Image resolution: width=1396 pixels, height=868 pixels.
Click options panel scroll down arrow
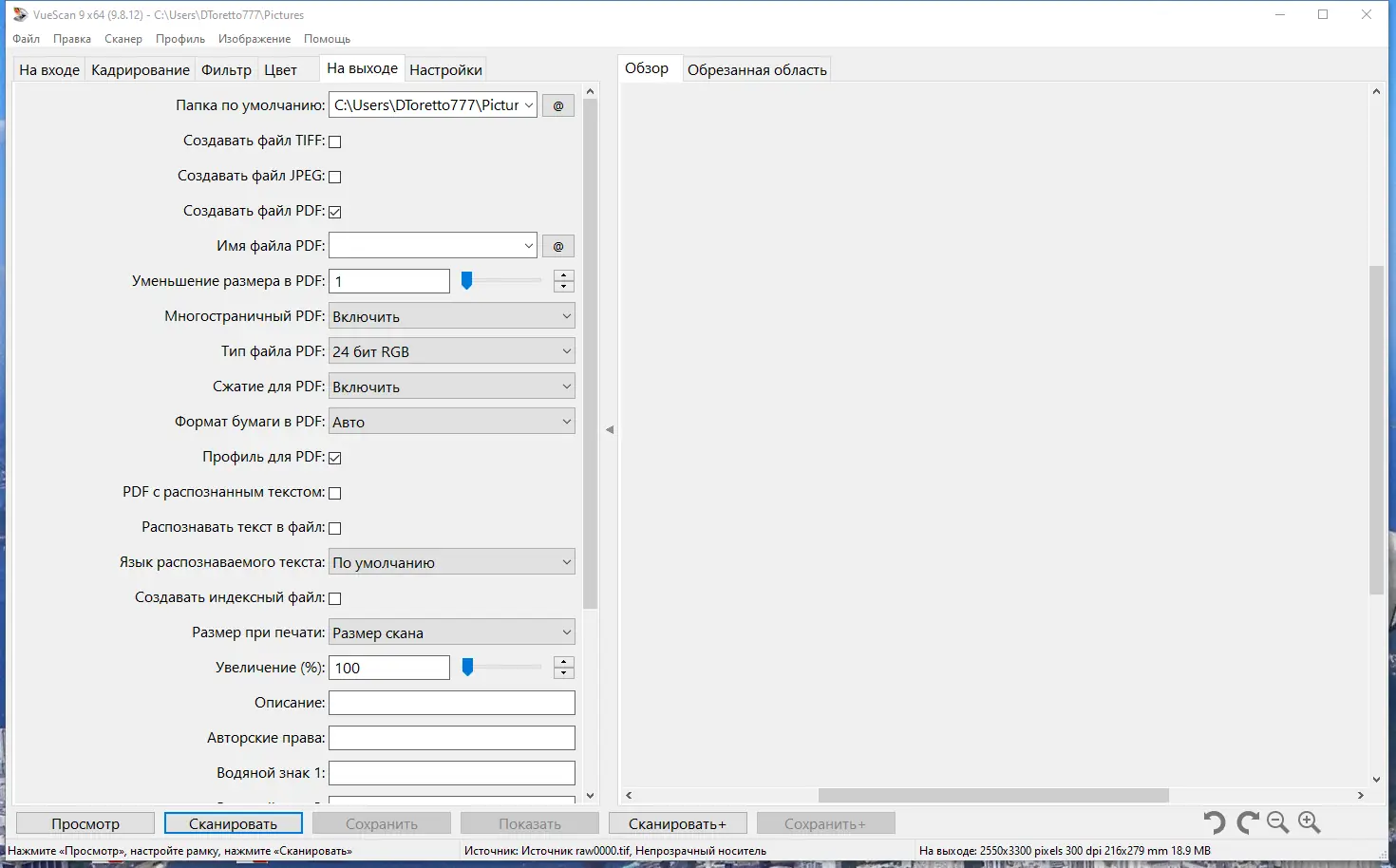(x=590, y=796)
